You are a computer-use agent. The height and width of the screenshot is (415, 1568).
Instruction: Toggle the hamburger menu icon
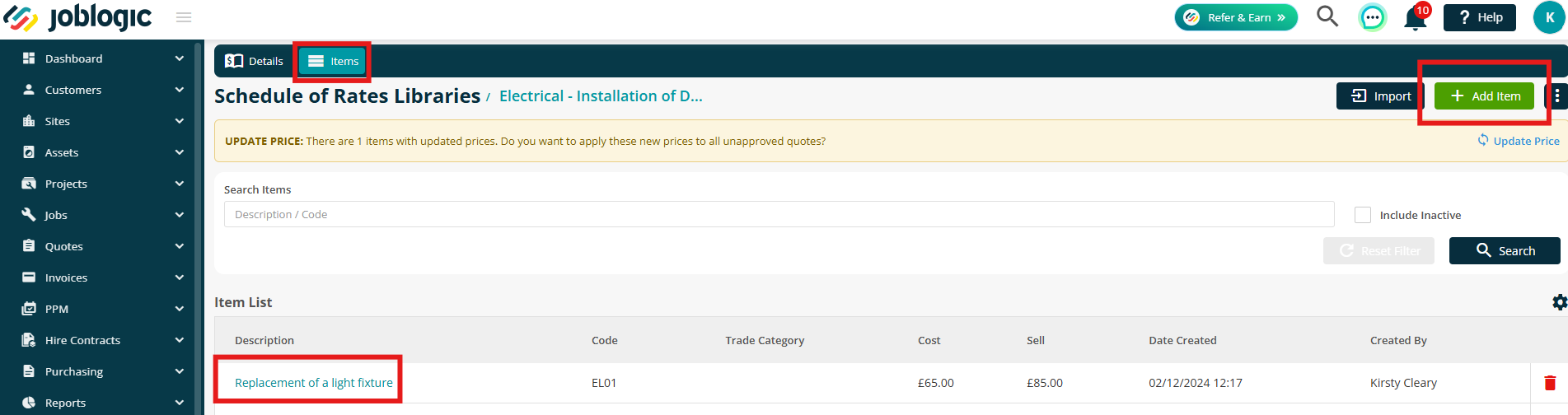pos(184,17)
